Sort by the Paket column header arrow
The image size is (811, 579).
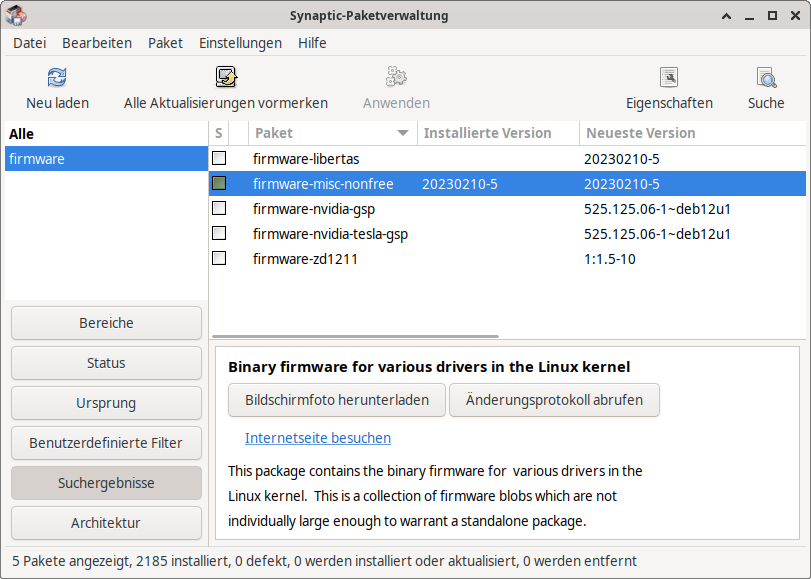[x=403, y=133]
